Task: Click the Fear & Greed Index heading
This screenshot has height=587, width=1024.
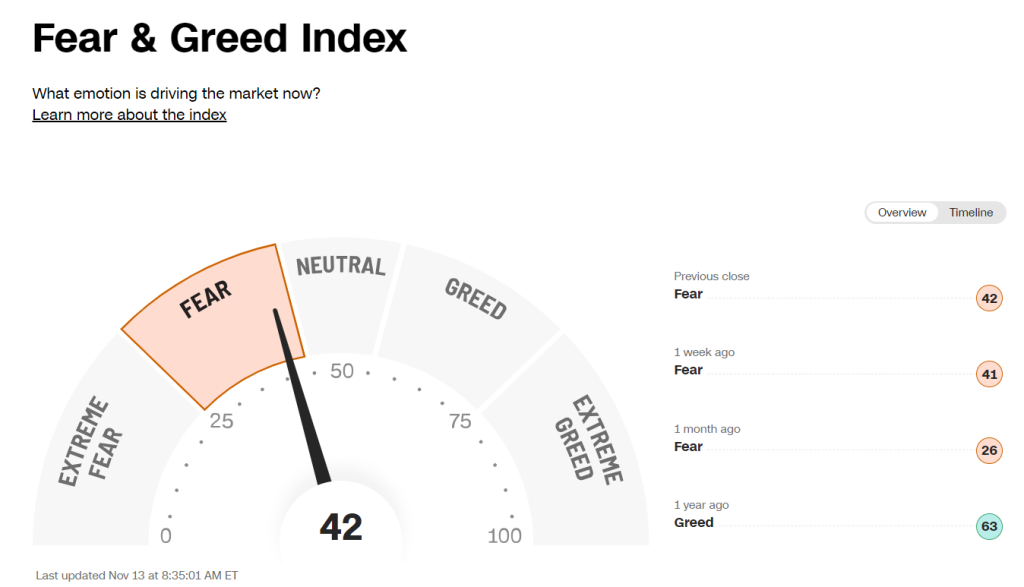Action: 220,38
